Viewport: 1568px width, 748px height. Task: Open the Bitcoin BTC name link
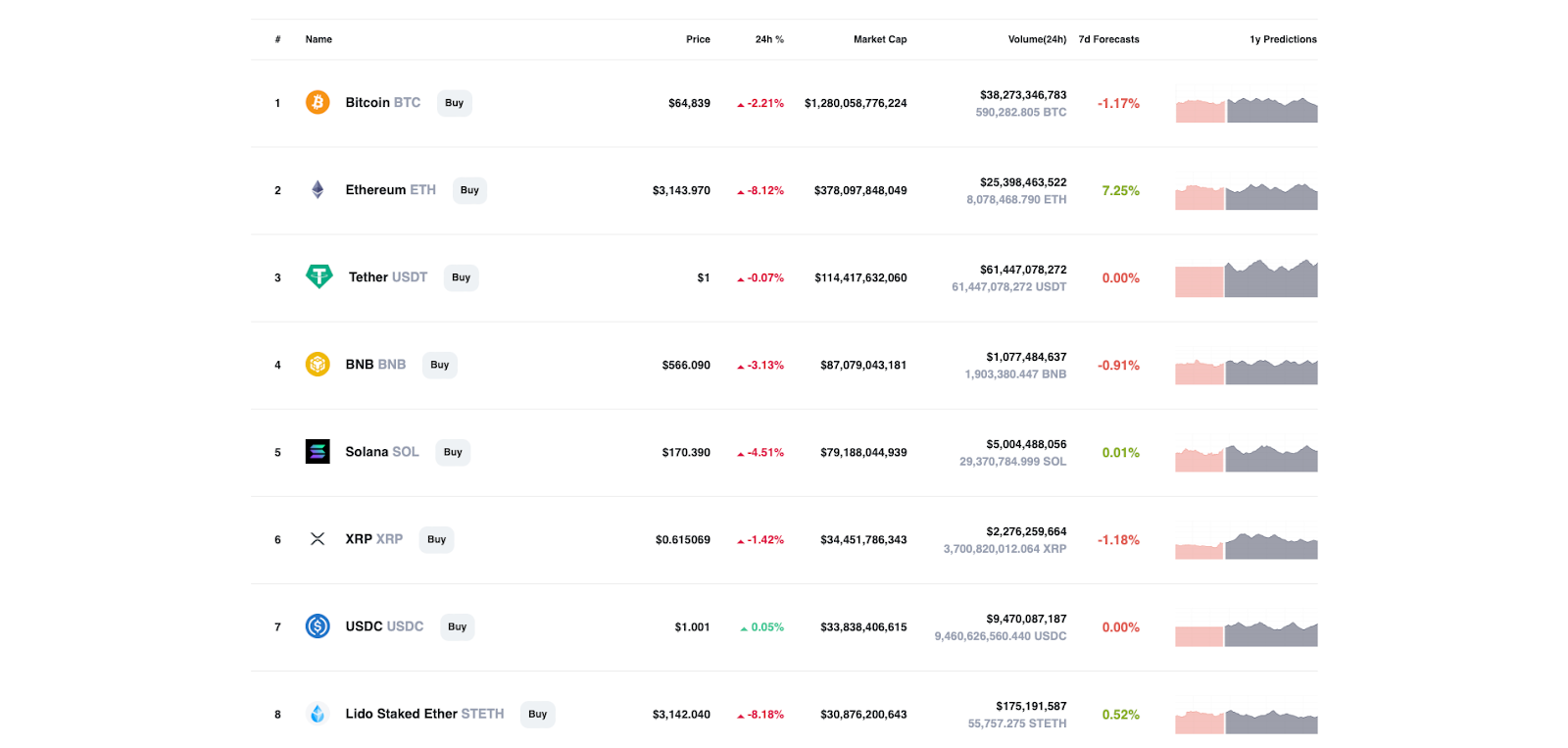380,102
